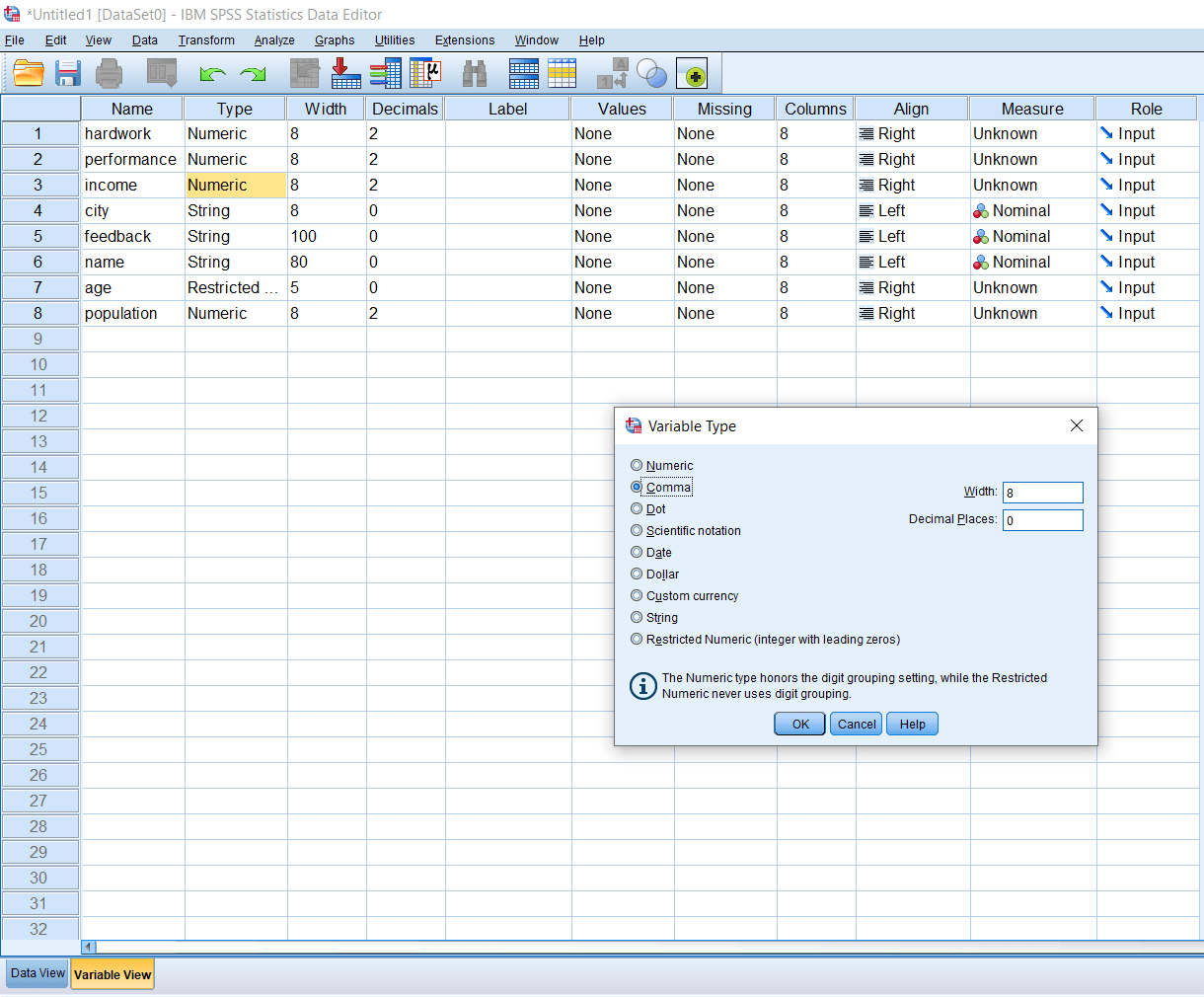The image size is (1204, 997).
Task: Select the Comma radio button
Action: pyautogui.click(x=637, y=487)
